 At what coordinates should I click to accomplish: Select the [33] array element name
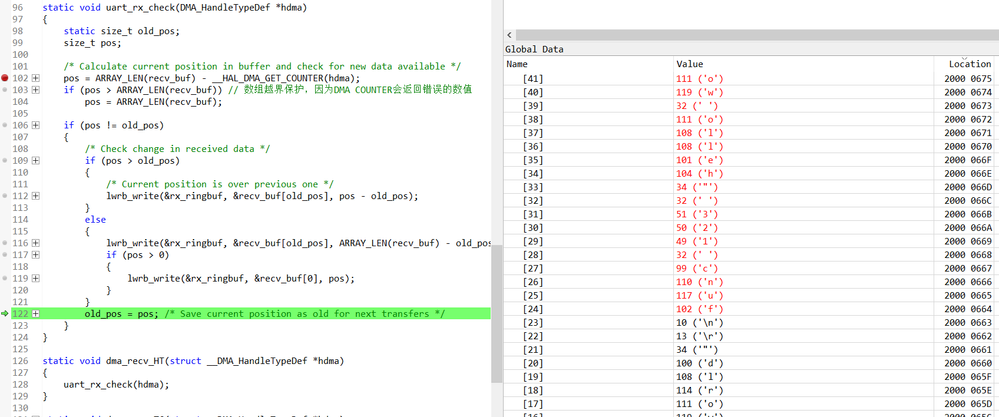coord(533,187)
